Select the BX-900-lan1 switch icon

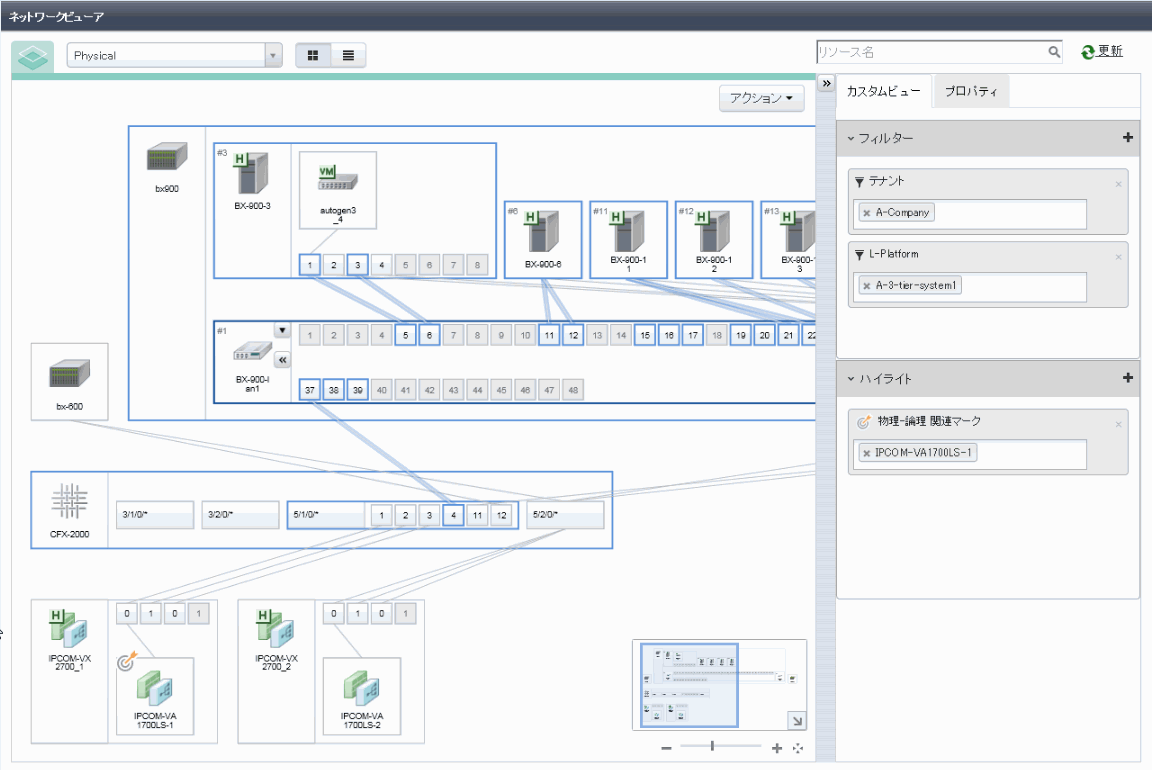252,352
